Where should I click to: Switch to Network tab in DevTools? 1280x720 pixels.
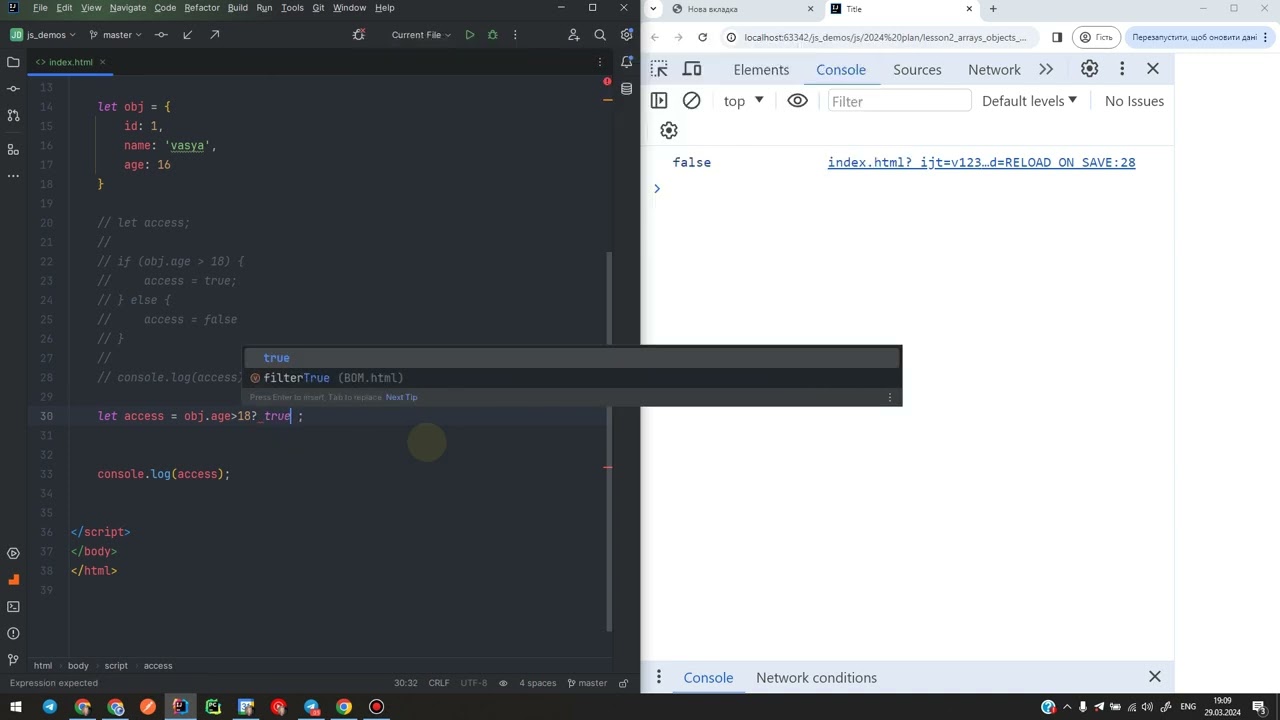(x=994, y=69)
